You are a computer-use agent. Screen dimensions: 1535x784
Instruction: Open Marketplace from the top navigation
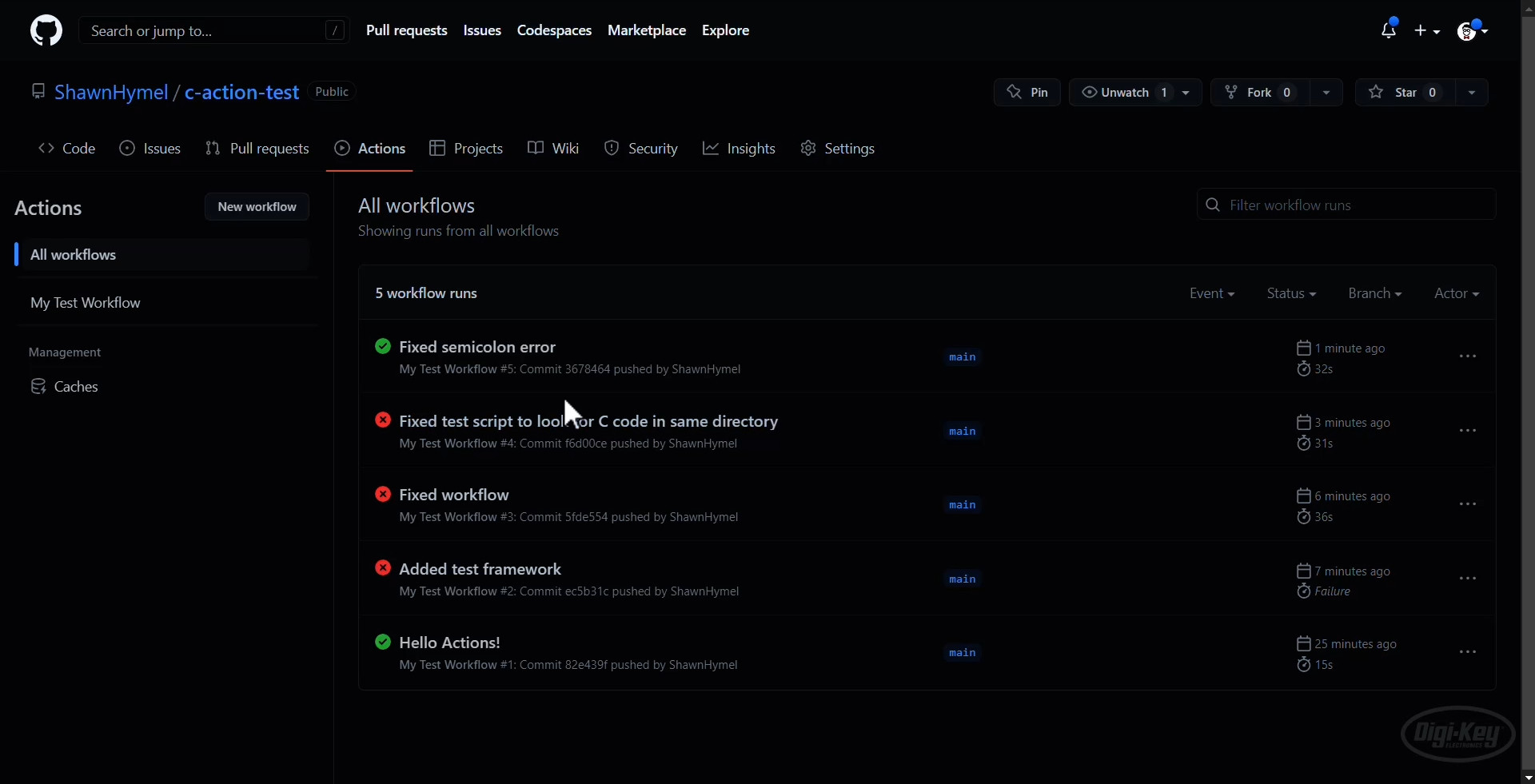(647, 30)
